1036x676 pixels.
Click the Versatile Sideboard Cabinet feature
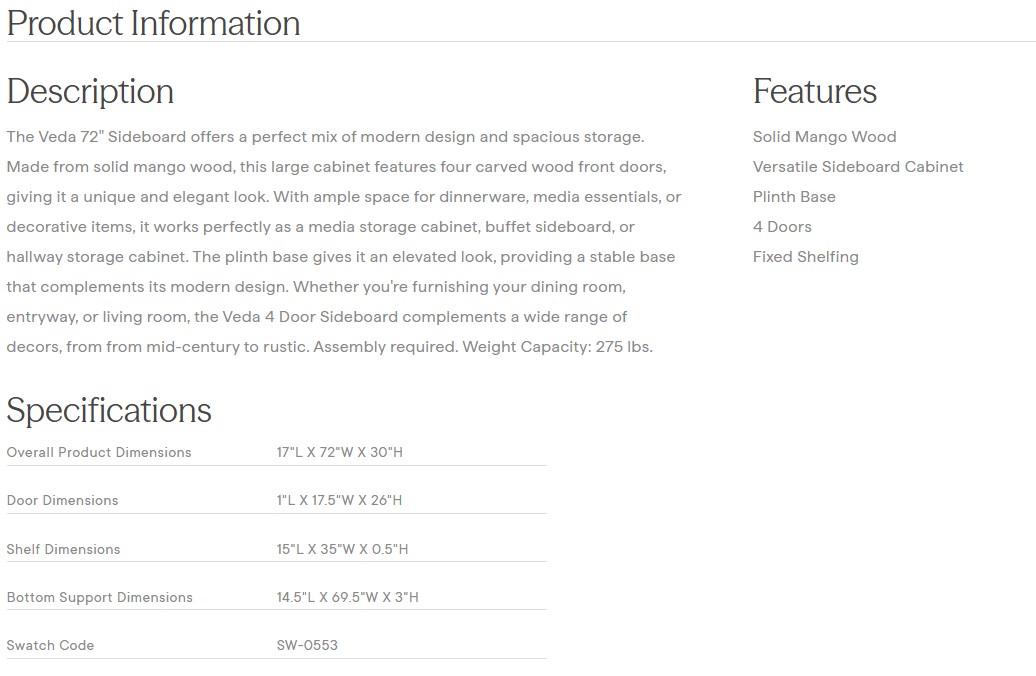pyautogui.click(x=858, y=167)
